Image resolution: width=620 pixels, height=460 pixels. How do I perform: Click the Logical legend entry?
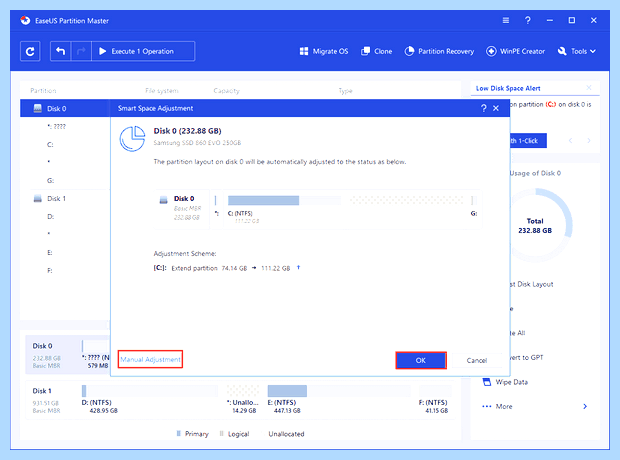[234, 434]
